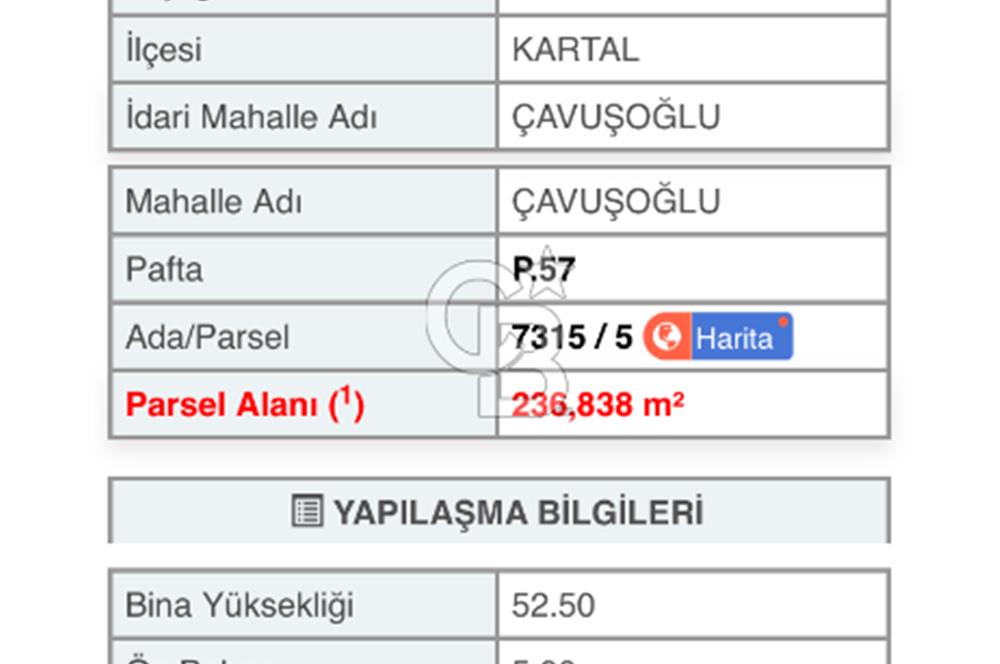Select the parcel area value 236,838 m²
Viewport: 1000px width, 664px height.
tap(597, 404)
